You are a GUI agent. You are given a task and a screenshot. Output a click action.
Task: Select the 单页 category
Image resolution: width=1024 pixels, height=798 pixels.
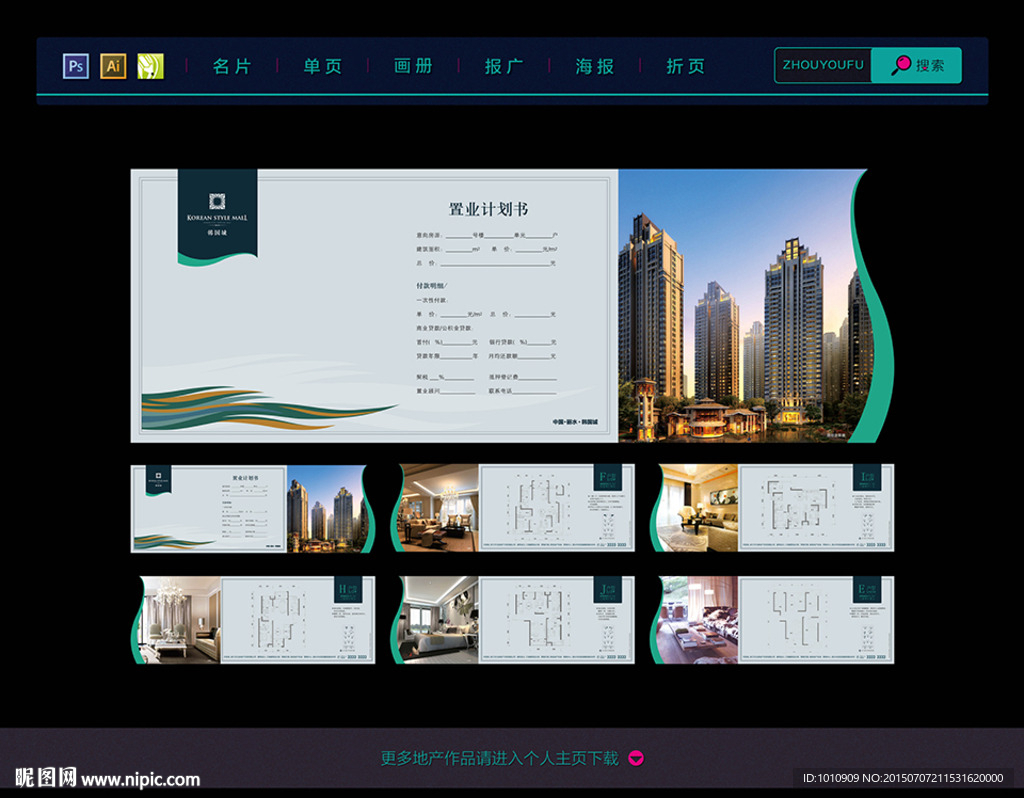pos(322,65)
